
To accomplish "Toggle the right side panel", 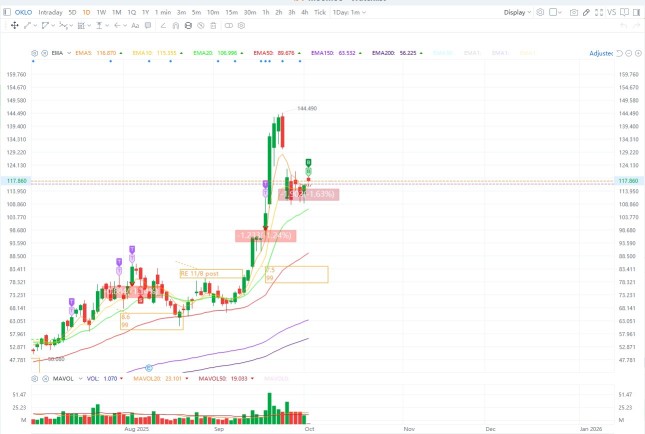I will (x=637, y=12).
